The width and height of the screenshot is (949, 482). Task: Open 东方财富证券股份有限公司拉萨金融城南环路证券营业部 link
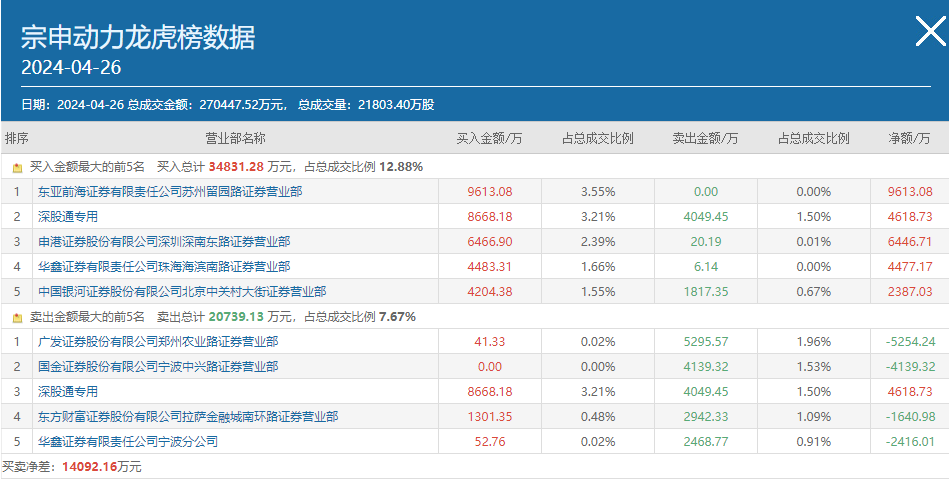click(188, 417)
